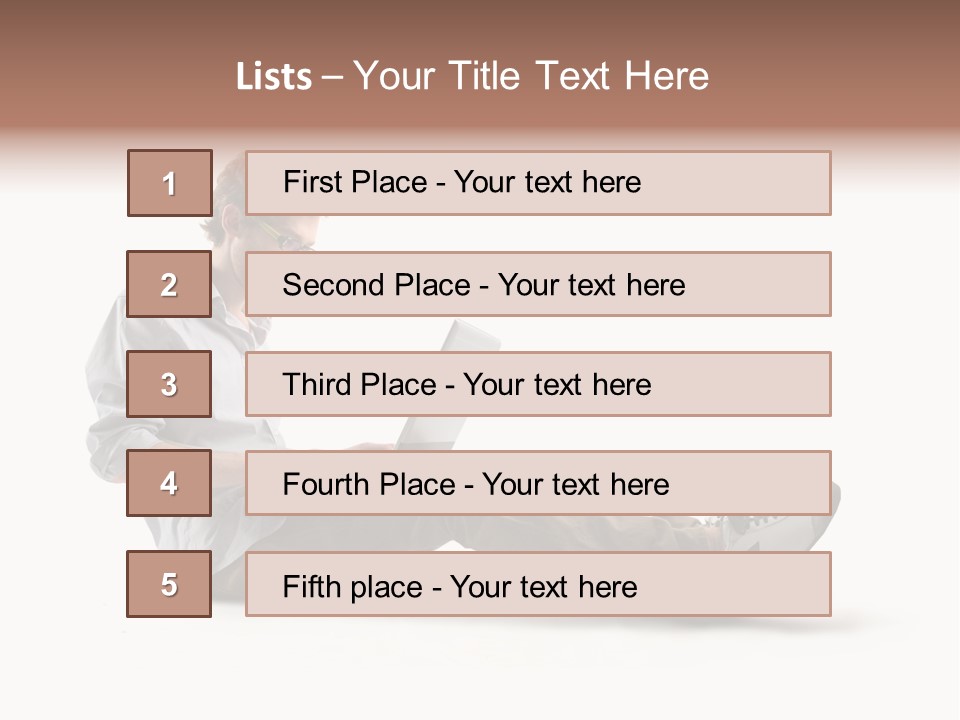Viewport: 960px width, 720px height.
Task: Click the bold word Lists in title
Action: (x=274, y=77)
